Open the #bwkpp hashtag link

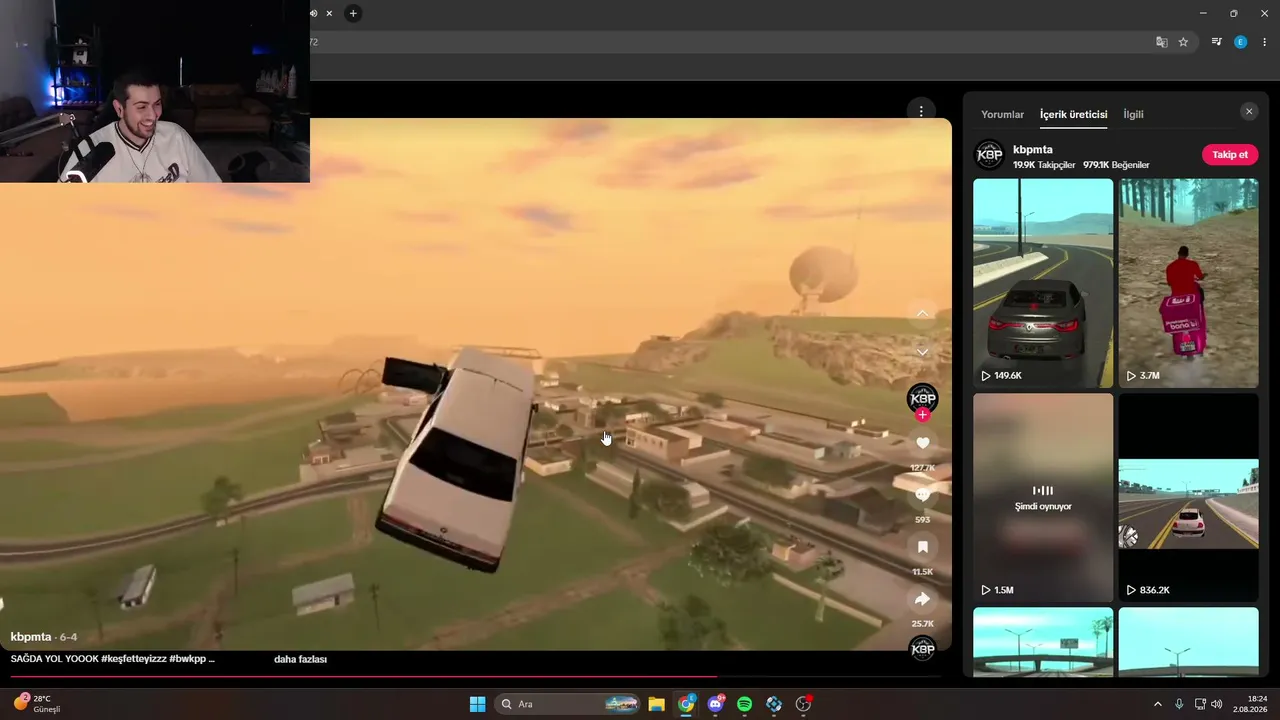click(187, 659)
